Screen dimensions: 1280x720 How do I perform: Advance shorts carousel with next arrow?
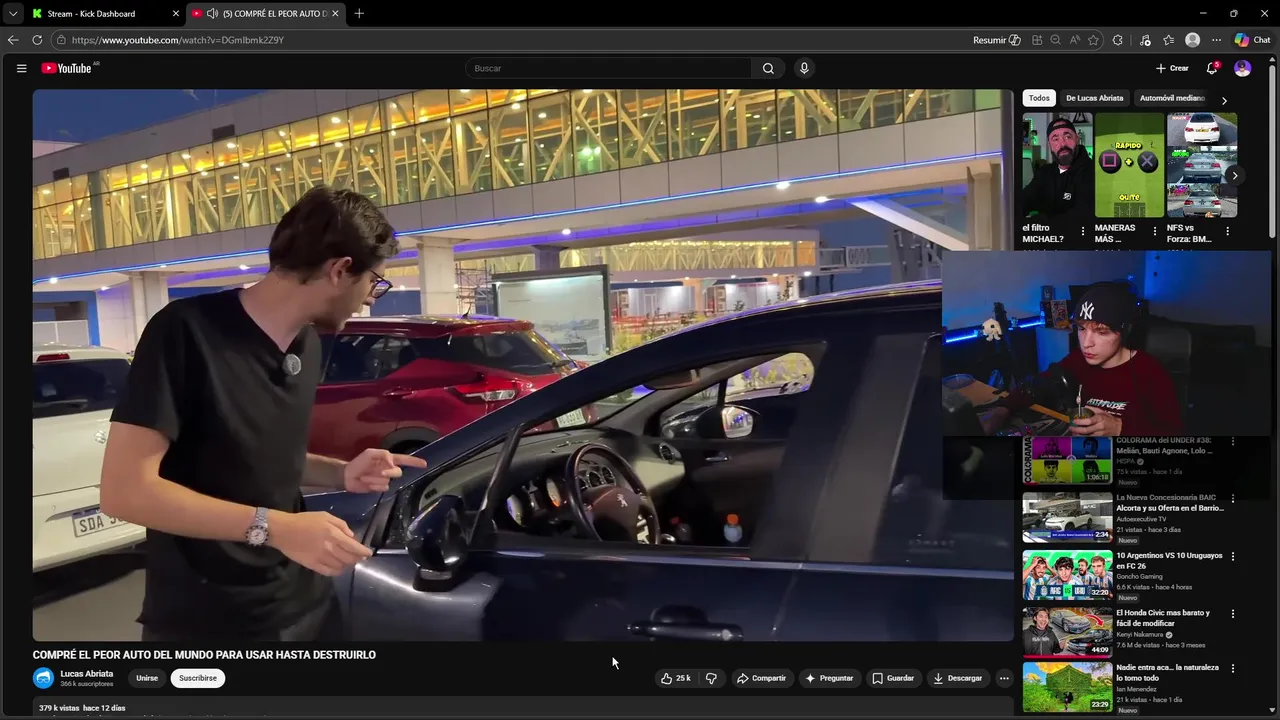pos(1235,175)
